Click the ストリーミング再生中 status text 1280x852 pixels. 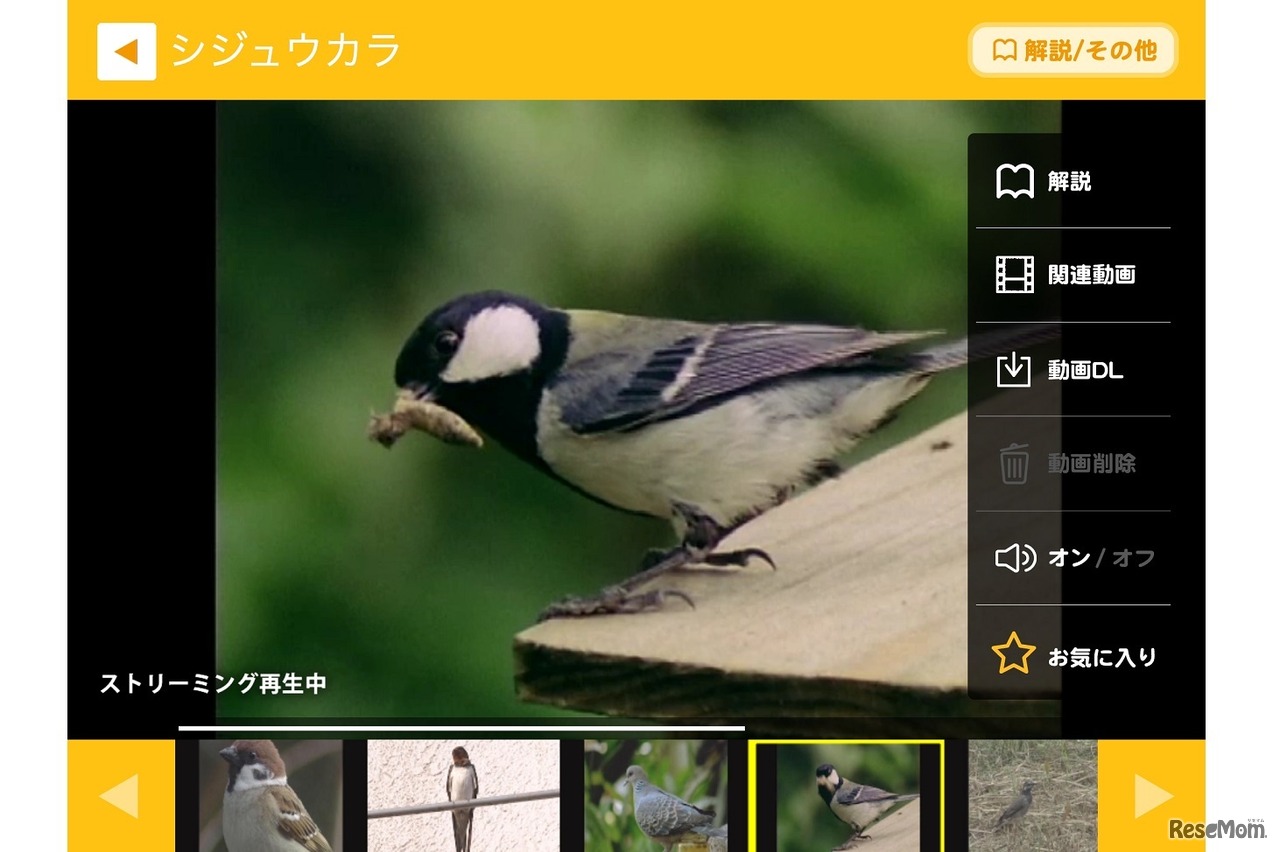[x=213, y=684]
